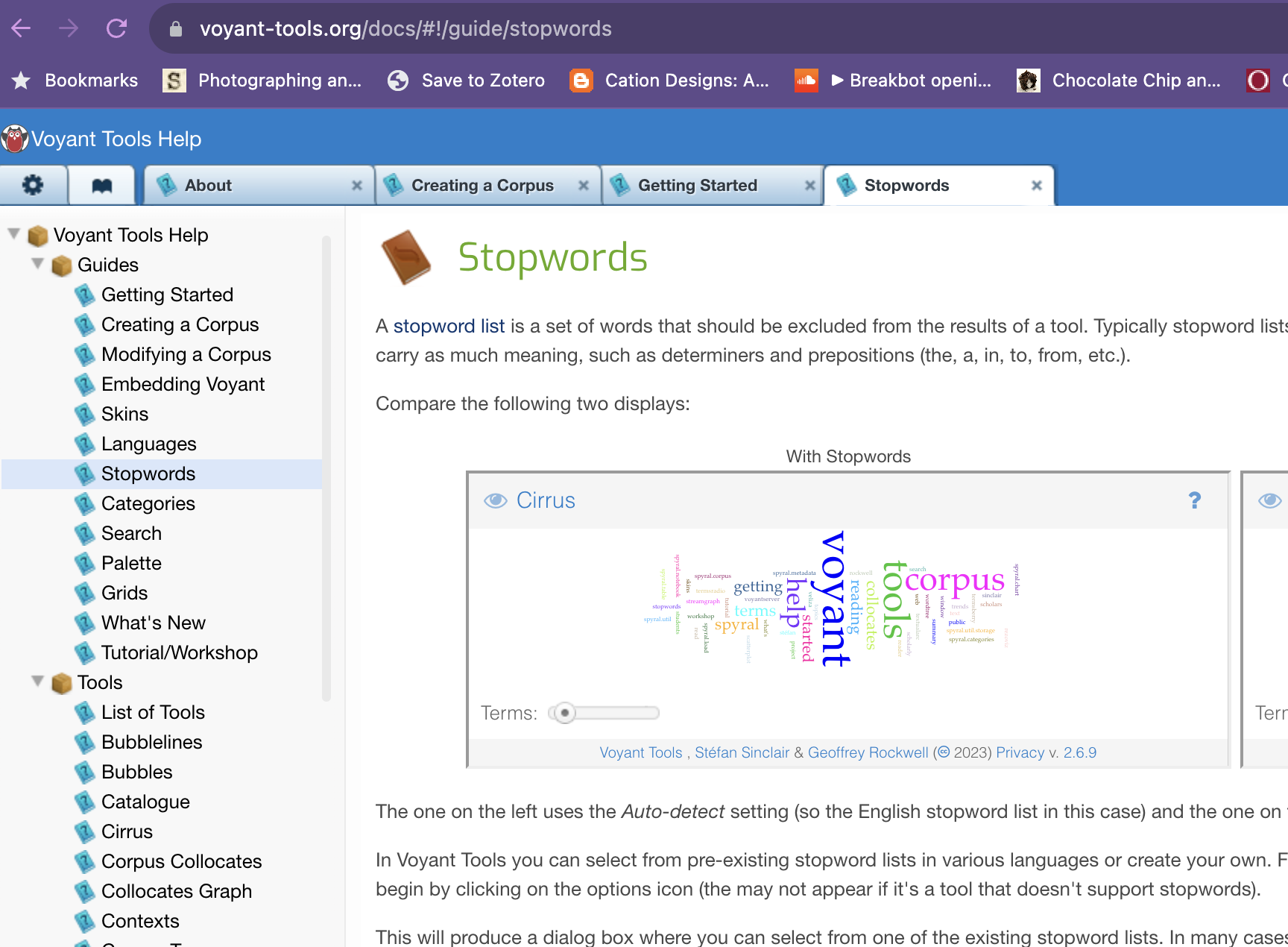
Task: Open the Voyant Tools footer link
Action: (641, 752)
